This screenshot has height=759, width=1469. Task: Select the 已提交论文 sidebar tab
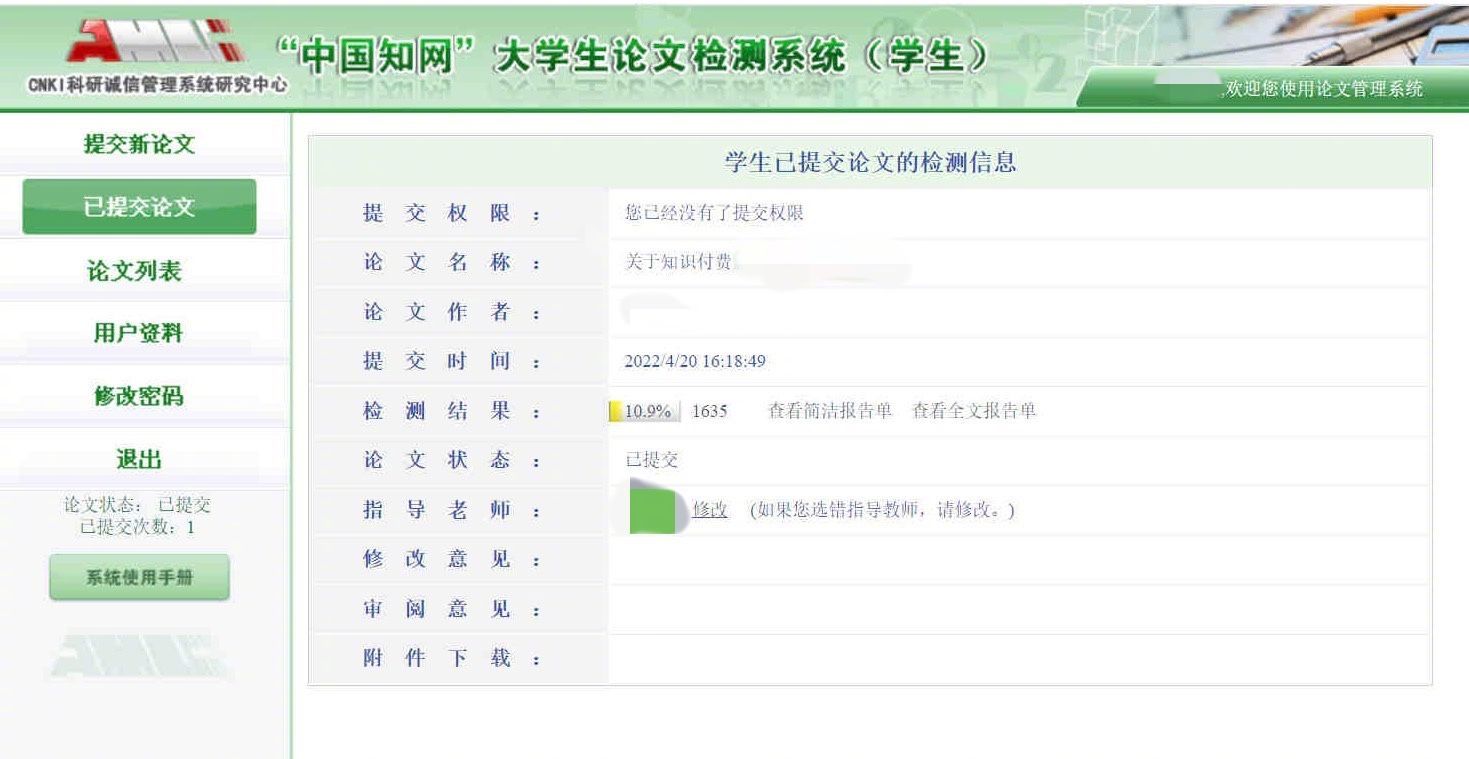[139, 207]
